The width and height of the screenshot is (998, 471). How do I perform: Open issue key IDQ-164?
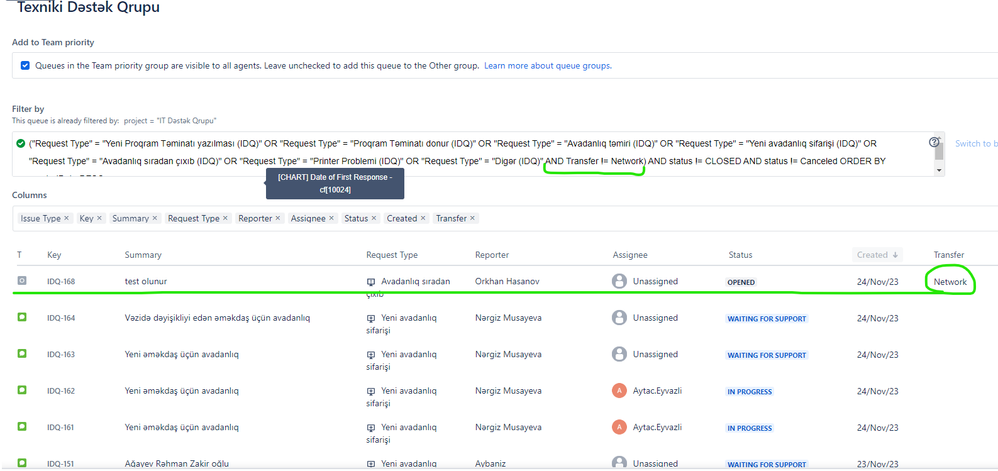pyautogui.click(x=61, y=318)
